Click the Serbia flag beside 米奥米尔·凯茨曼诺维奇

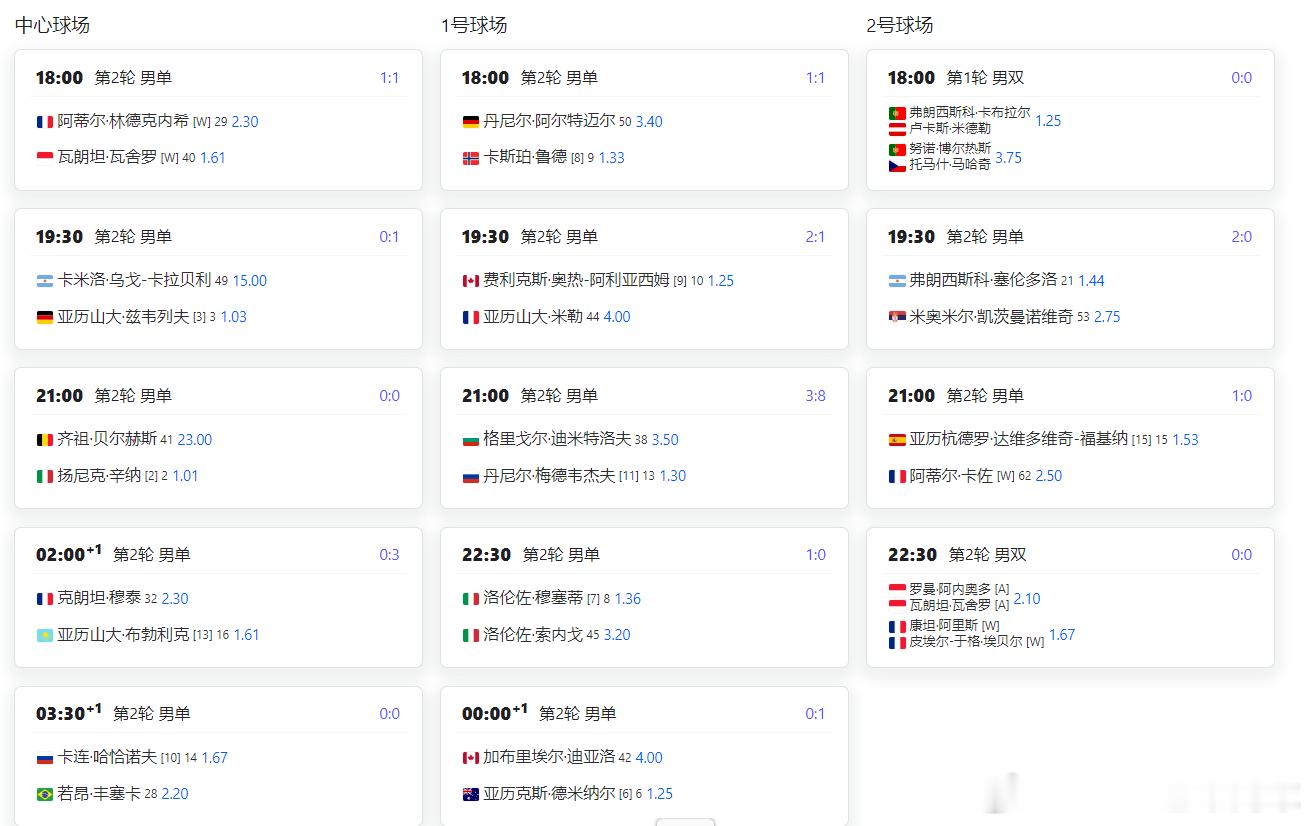[897, 317]
